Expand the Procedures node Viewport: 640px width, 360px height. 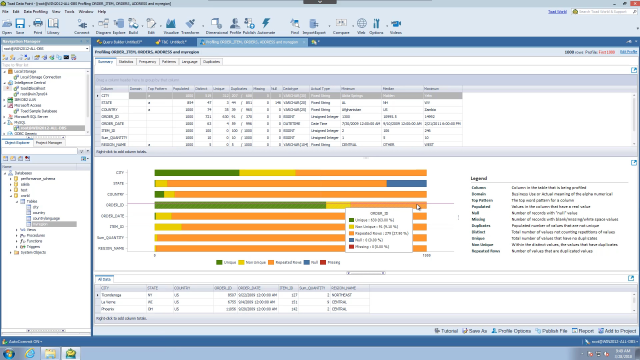17,236
